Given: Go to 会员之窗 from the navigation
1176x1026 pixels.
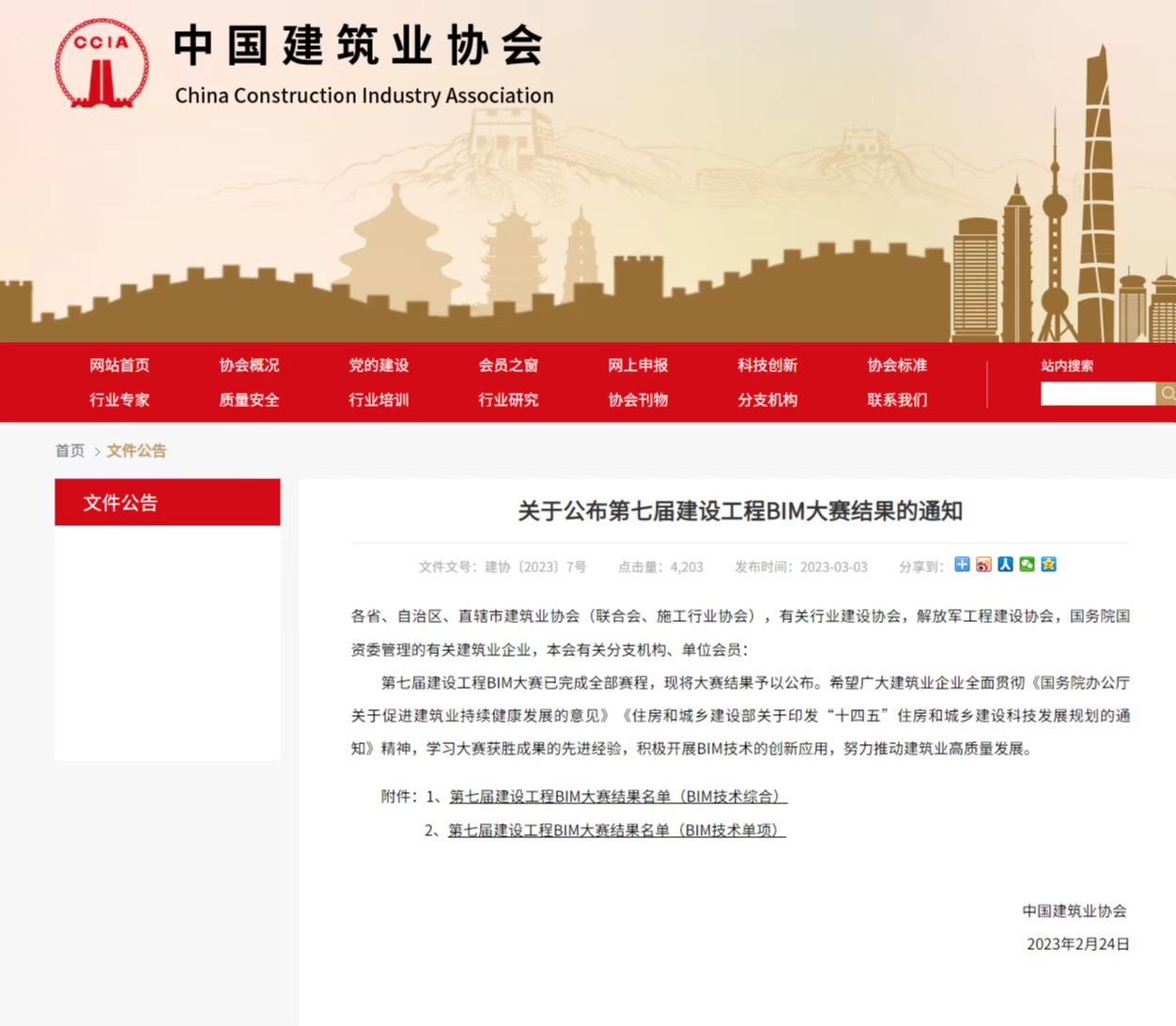Looking at the screenshot, I should [507, 365].
